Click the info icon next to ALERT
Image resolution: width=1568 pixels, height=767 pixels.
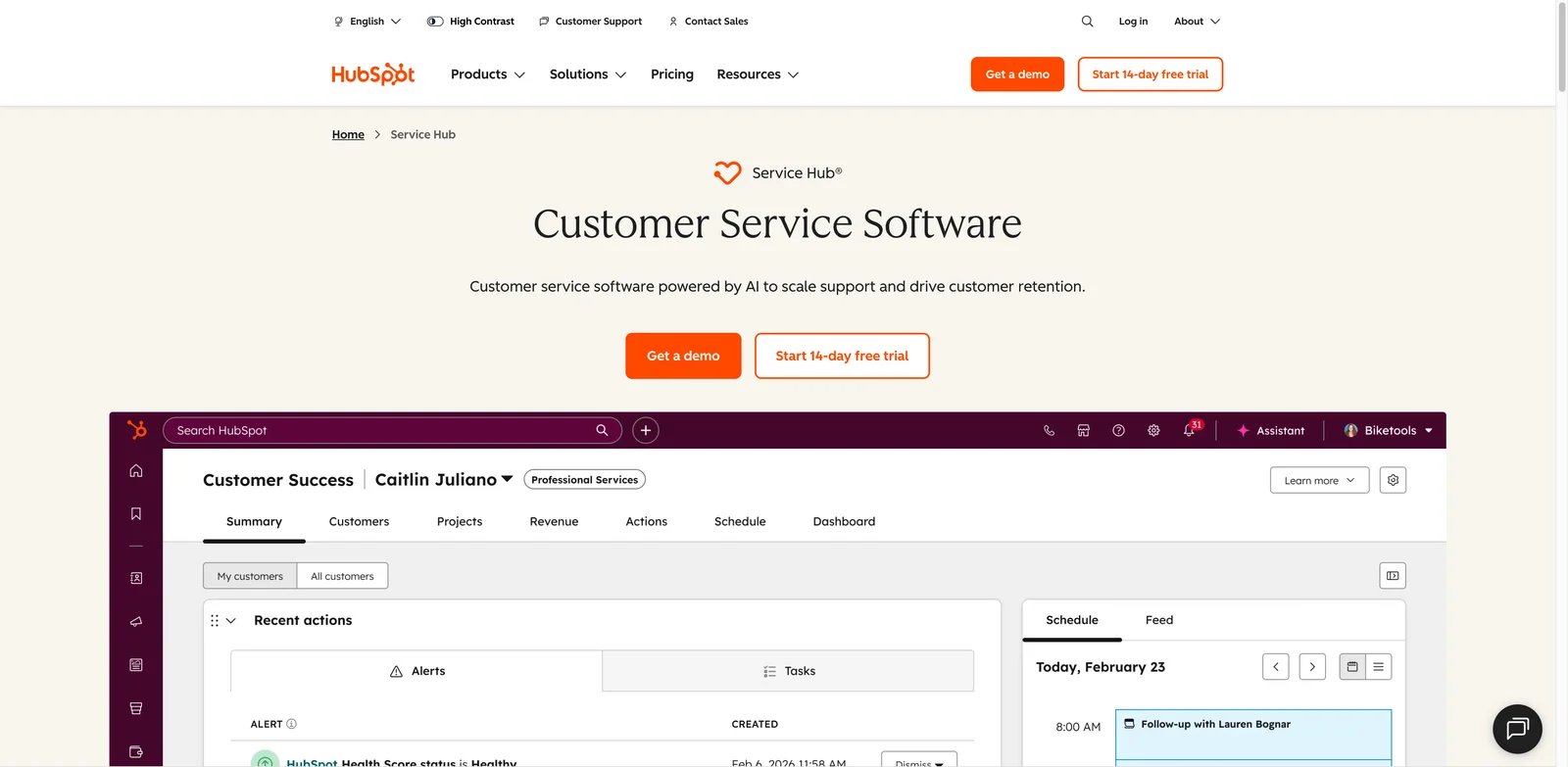[x=291, y=724]
